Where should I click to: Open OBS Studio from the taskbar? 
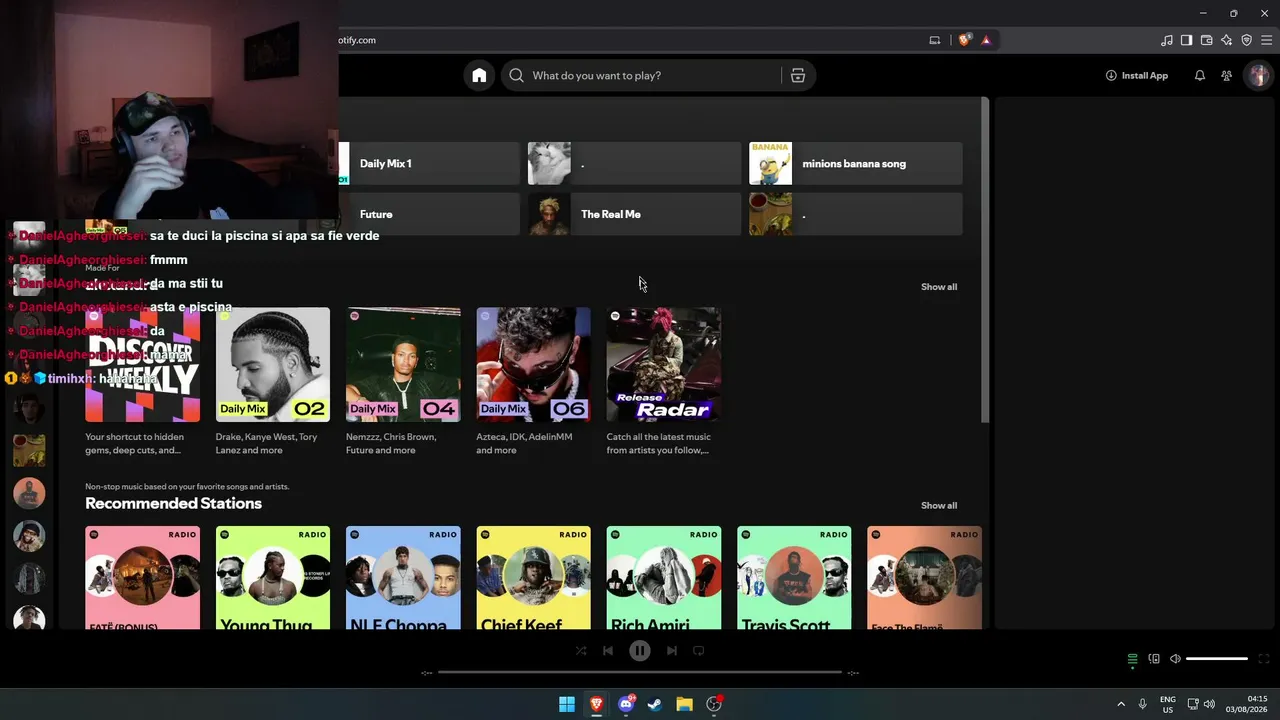(714, 704)
